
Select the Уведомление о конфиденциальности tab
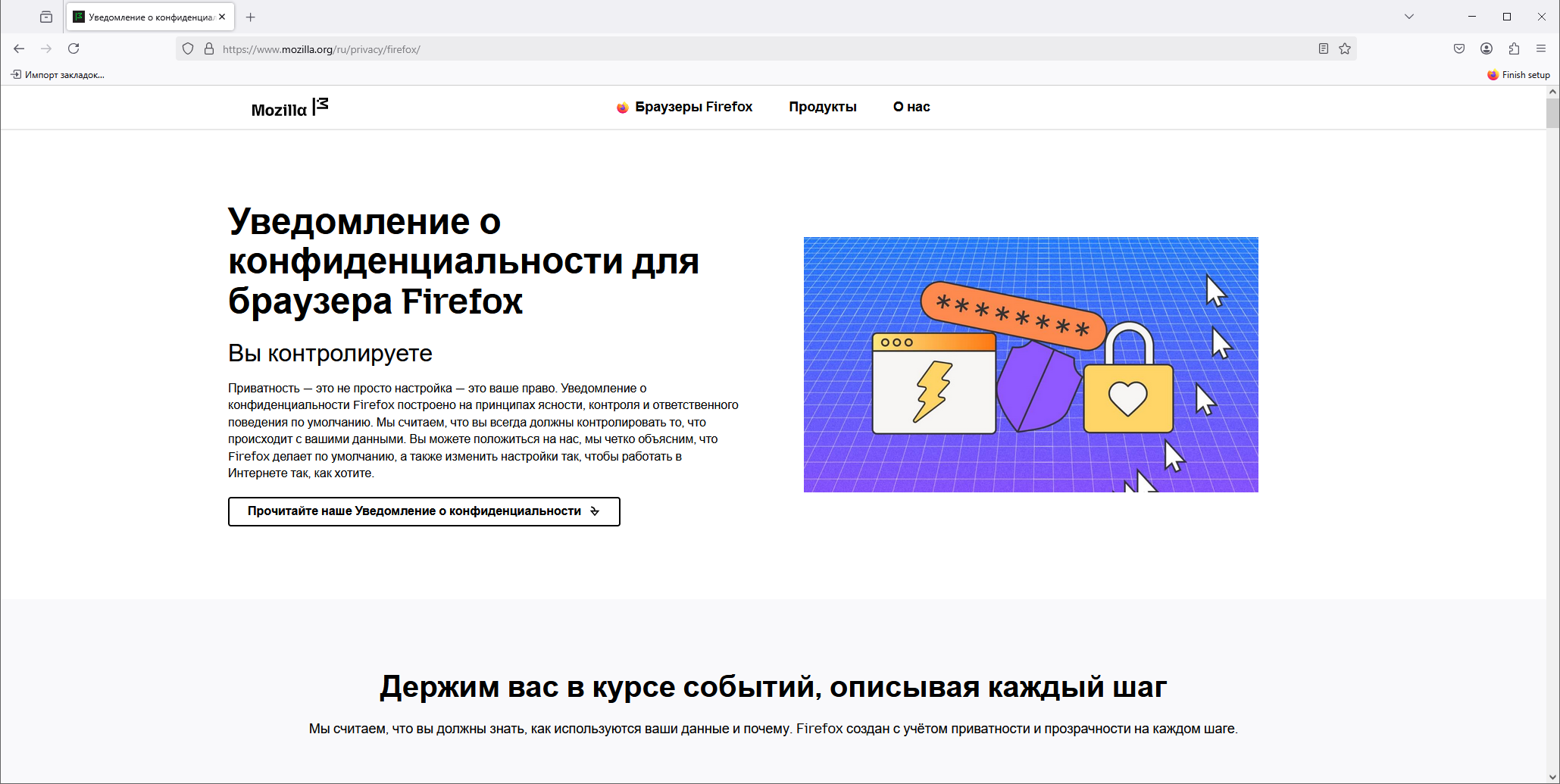click(151, 17)
